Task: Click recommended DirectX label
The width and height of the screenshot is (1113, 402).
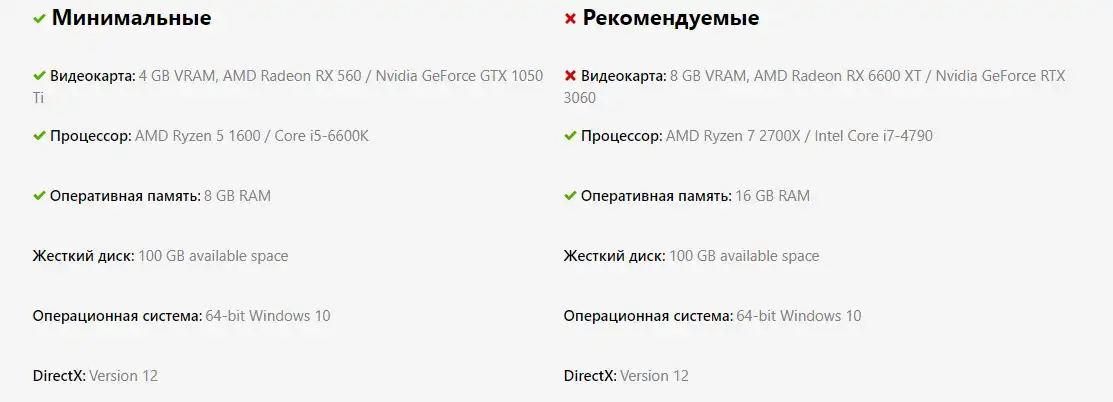Action: click(x=591, y=376)
